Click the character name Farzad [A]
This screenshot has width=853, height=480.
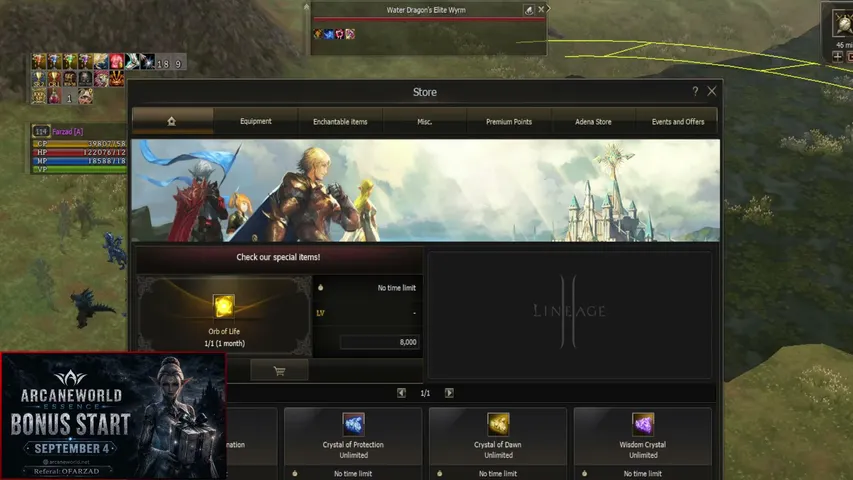point(67,132)
